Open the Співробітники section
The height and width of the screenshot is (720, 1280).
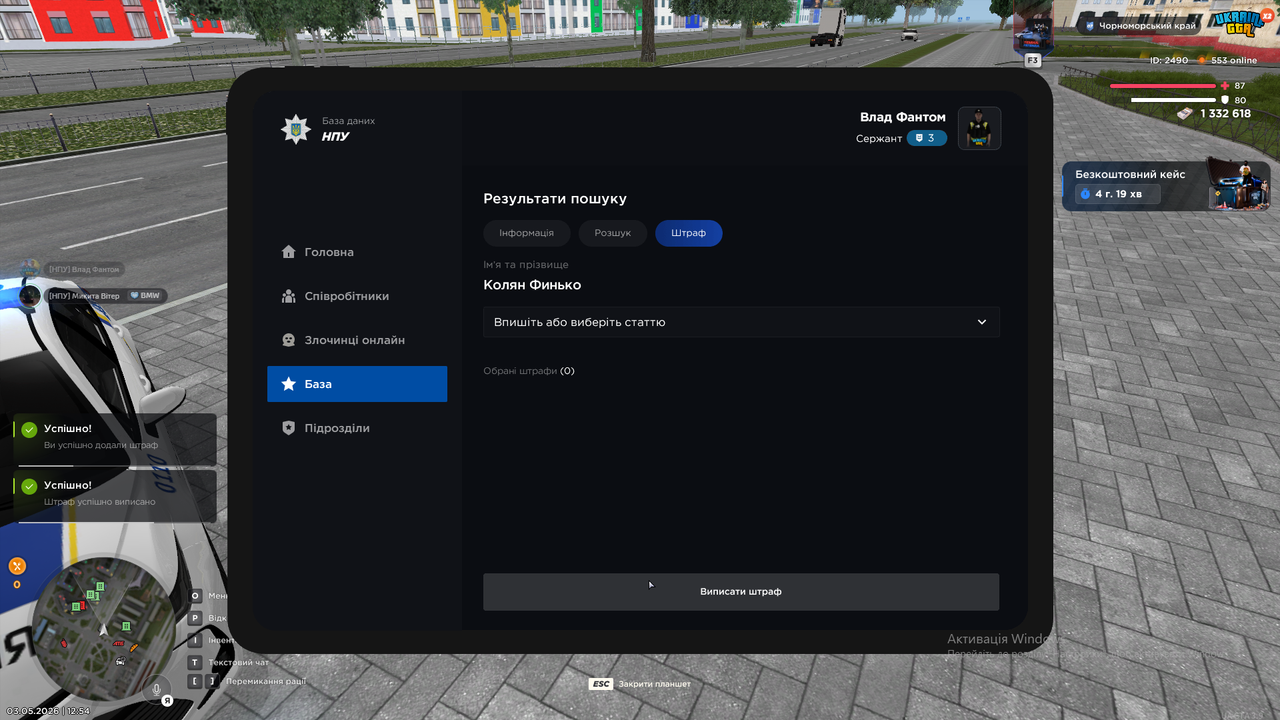pos(357,296)
